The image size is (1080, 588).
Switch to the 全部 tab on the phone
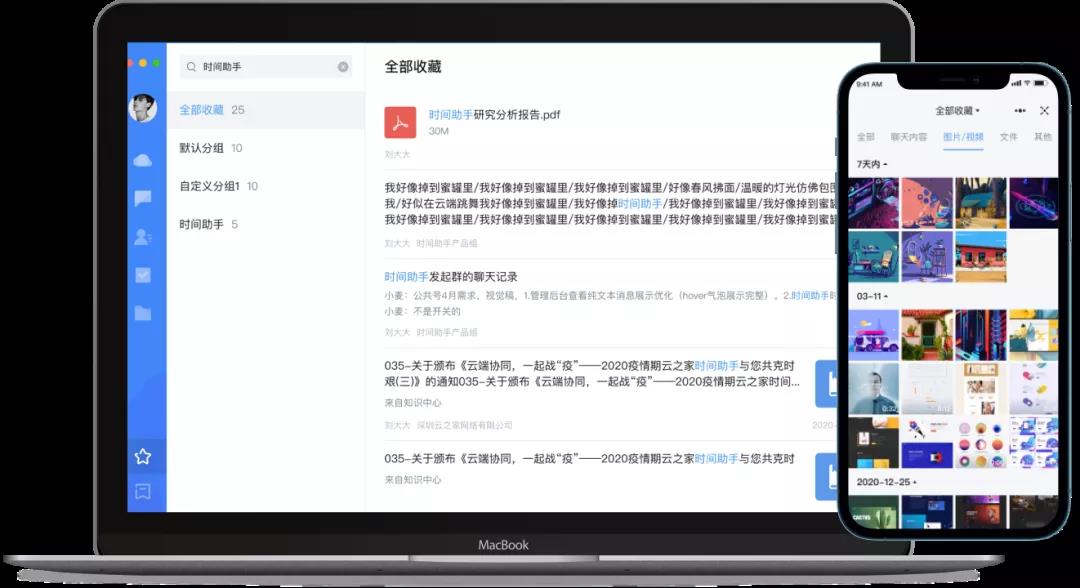click(866, 137)
